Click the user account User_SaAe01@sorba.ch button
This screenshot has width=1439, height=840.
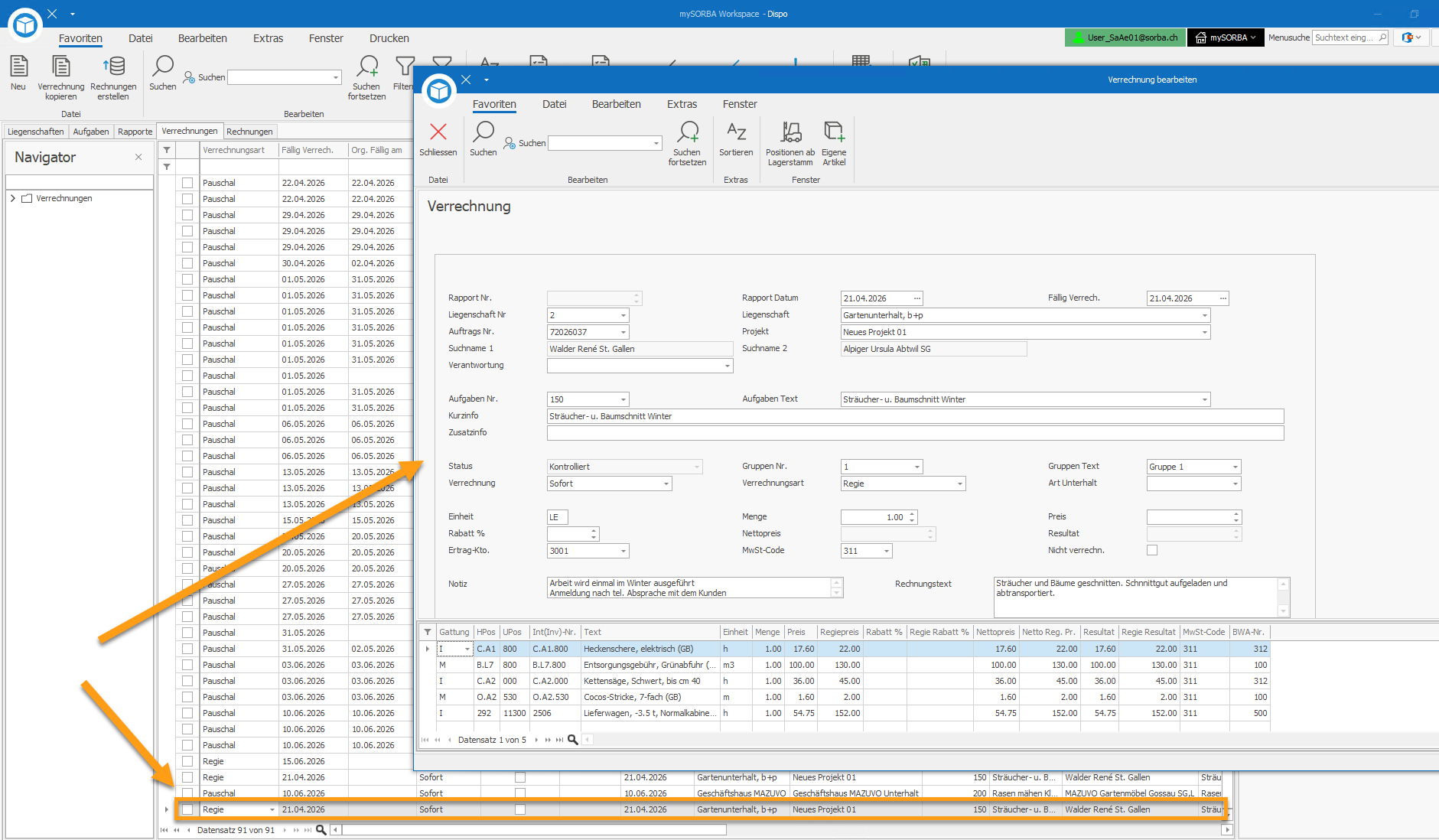tap(1125, 37)
